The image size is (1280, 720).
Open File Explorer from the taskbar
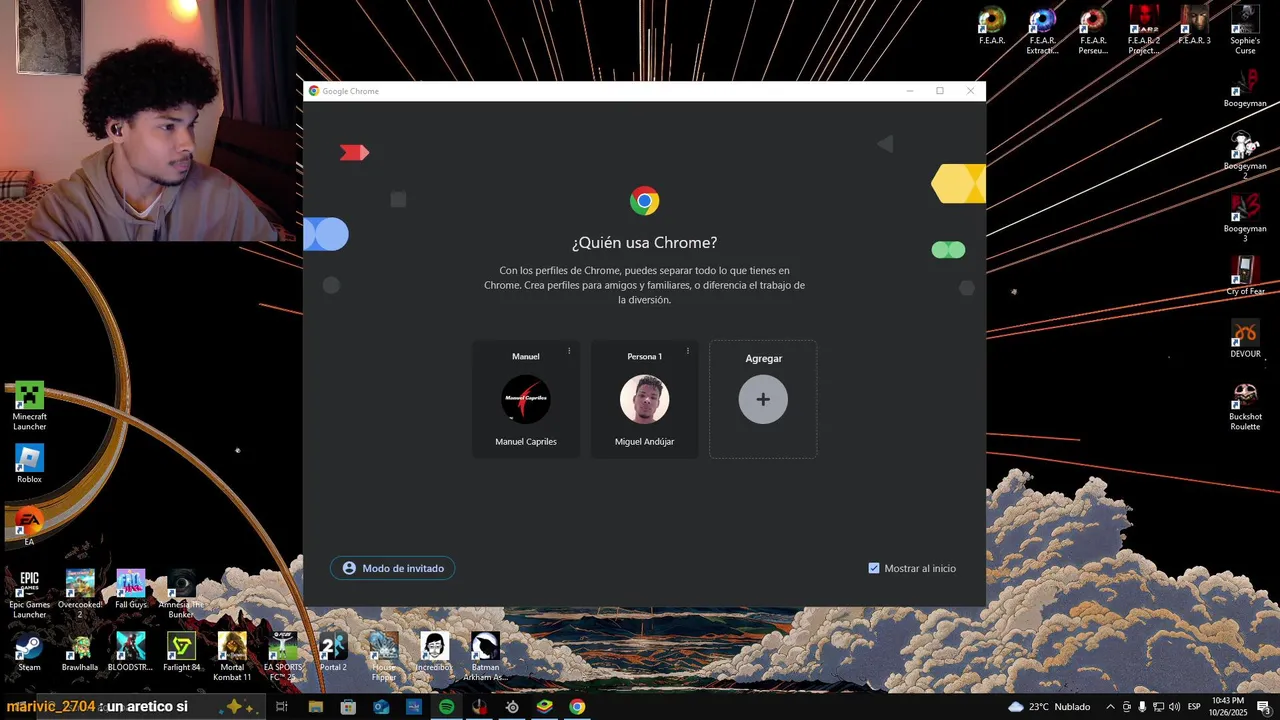(x=316, y=707)
